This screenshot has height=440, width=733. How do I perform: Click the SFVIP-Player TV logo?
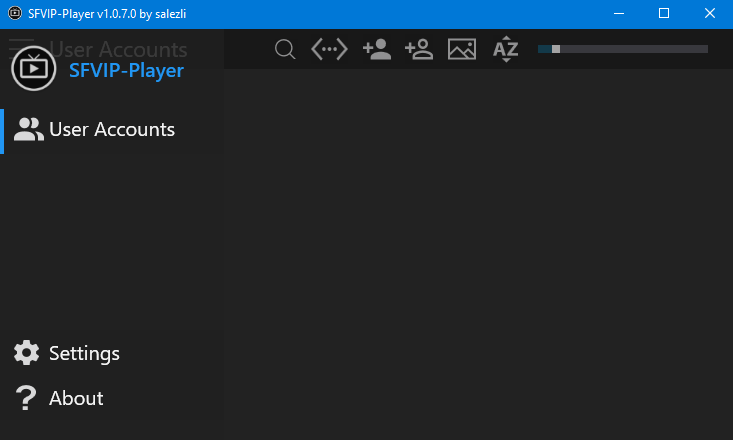point(34,68)
